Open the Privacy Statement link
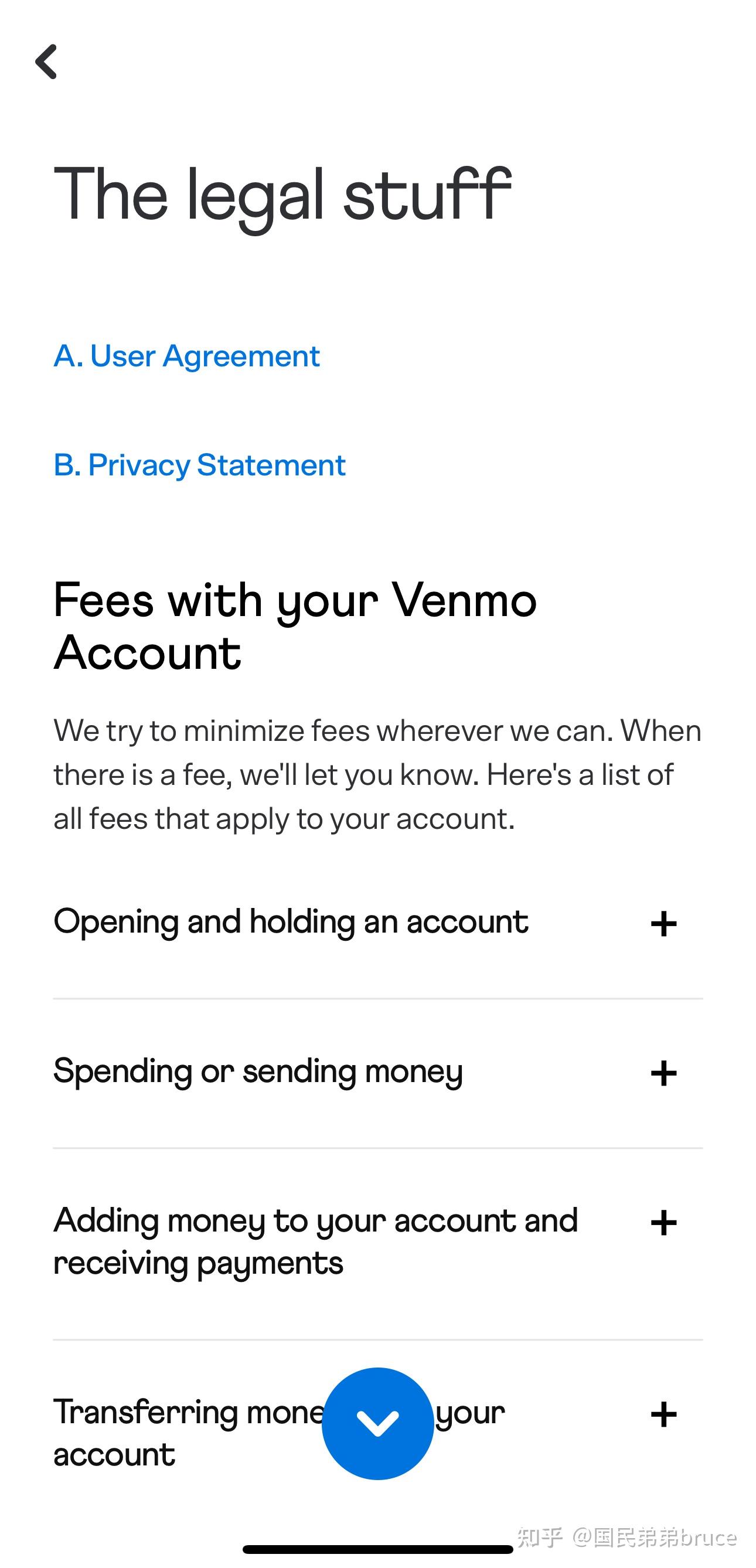This screenshot has width=756, height=1568. 200,465
